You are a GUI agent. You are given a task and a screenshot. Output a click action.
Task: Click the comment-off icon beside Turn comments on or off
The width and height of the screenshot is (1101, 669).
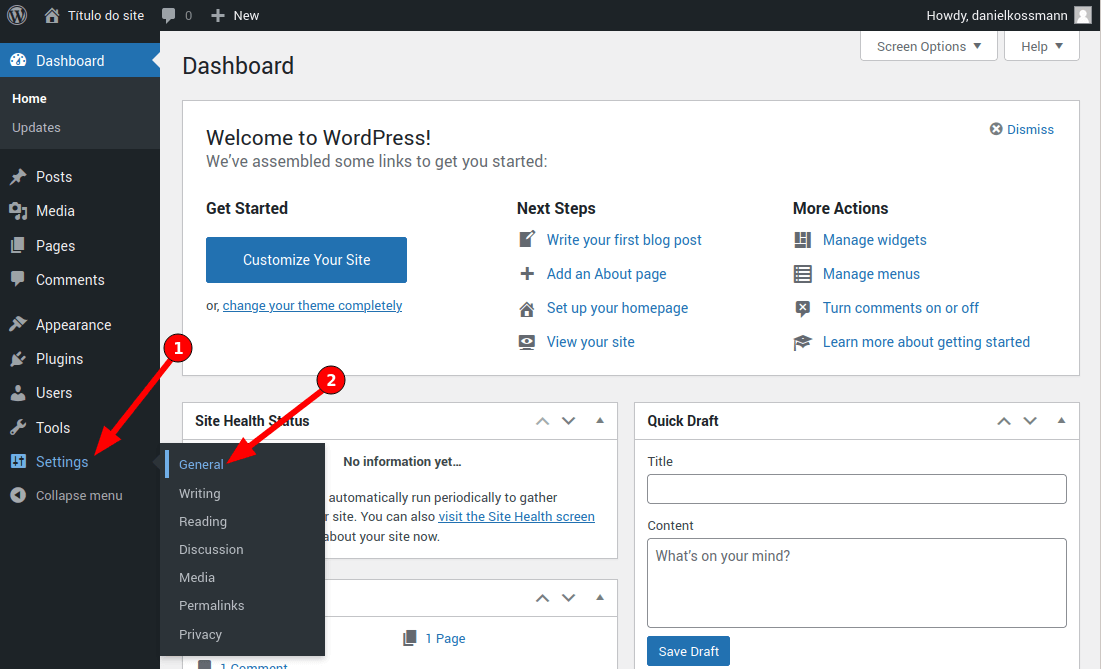(x=803, y=308)
